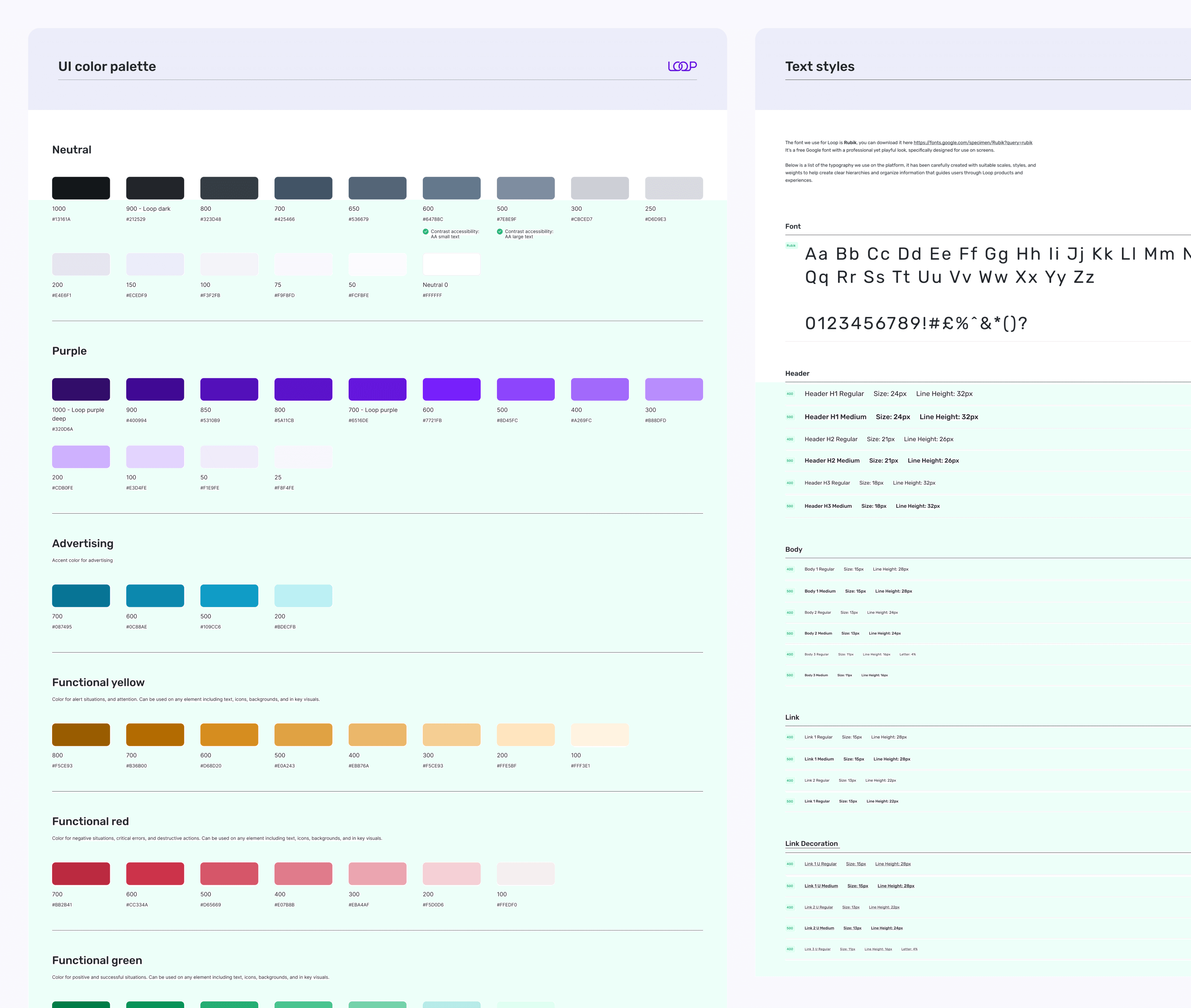Click the underlined Link 1 U Regular text
Viewport: 1191px width, 1008px height.
(x=820, y=864)
